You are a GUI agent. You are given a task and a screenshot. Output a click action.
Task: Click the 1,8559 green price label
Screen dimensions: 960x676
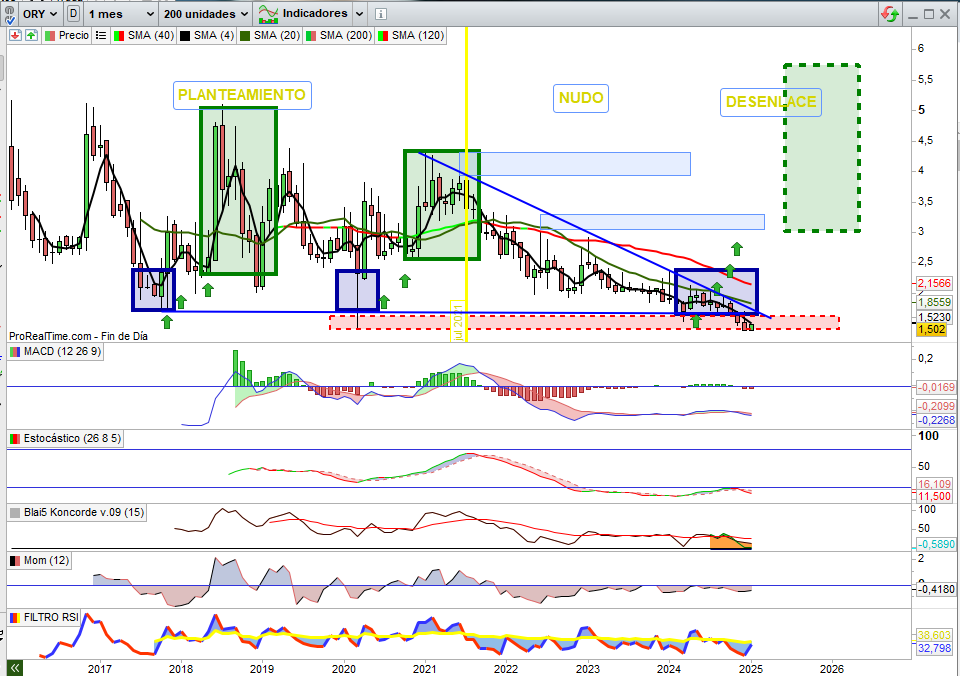click(x=934, y=302)
